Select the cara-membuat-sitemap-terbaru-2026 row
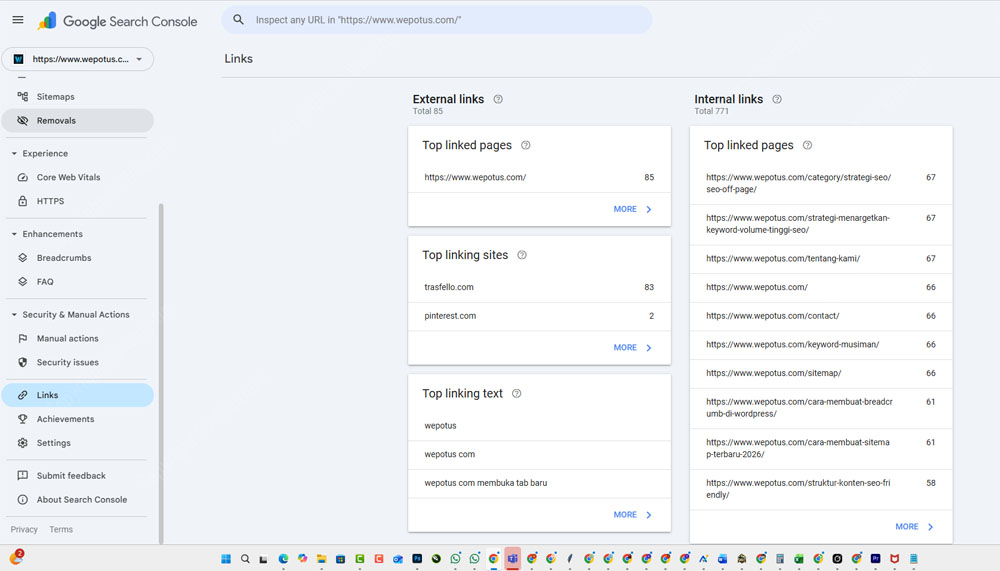The width and height of the screenshot is (1000, 571). click(821, 449)
